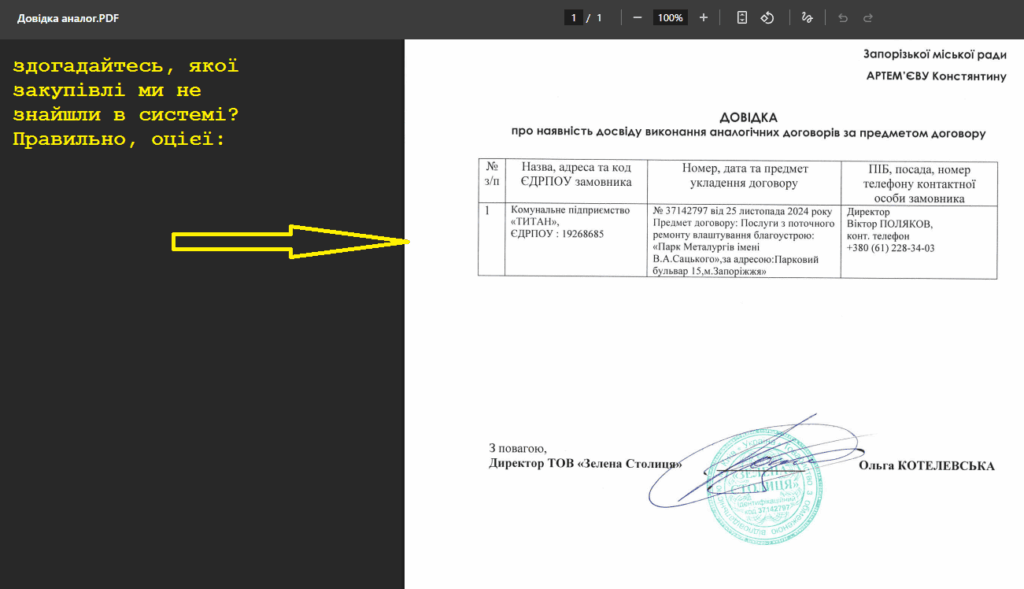This screenshot has height=589, width=1024.
Task: Rotate the PDF counterclockwise
Action: point(768,18)
